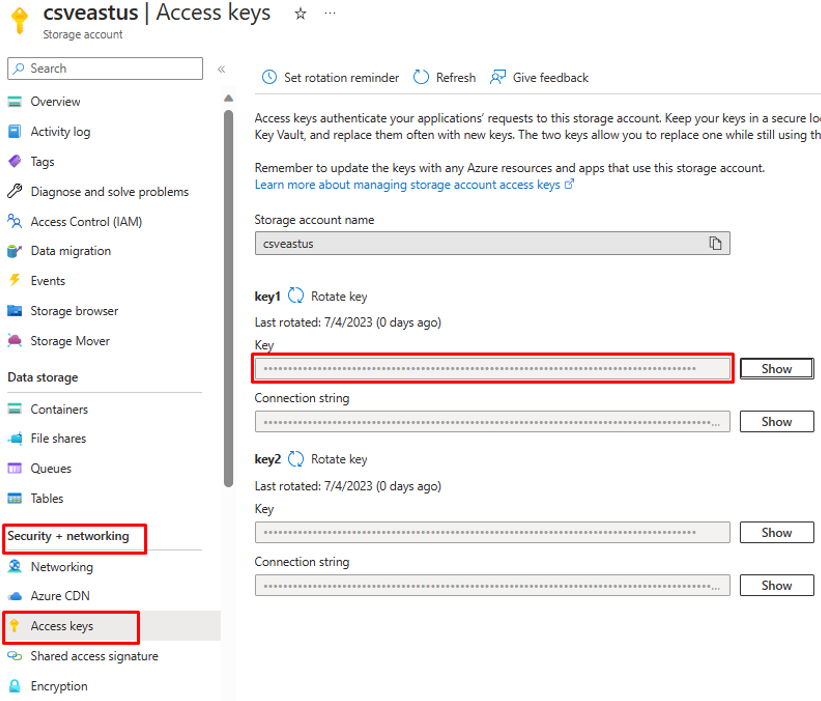Open the Storage browser sidebar item

(x=74, y=311)
